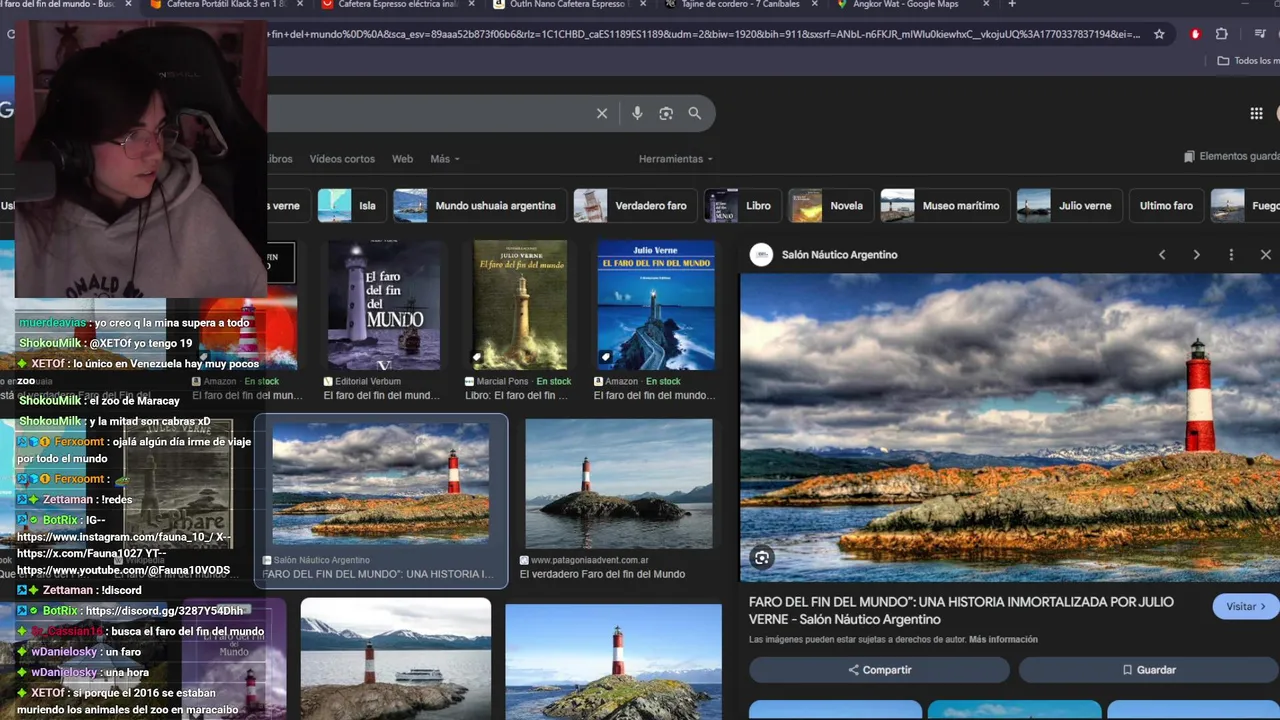
Task: Open a new browser tab
Action: coord(1012,5)
